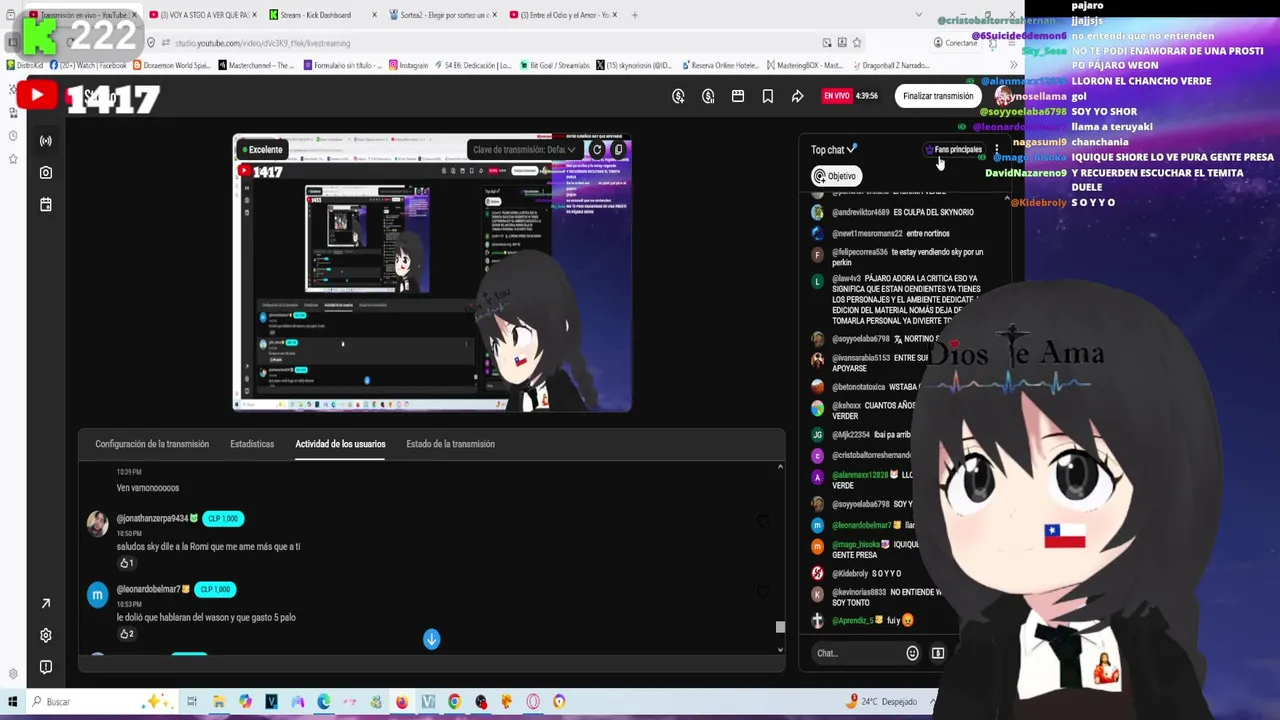Open the Stream (broadcast) icon in left sidebar
This screenshot has height=720, width=1280.
pyautogui.click(x=45, y=141)
